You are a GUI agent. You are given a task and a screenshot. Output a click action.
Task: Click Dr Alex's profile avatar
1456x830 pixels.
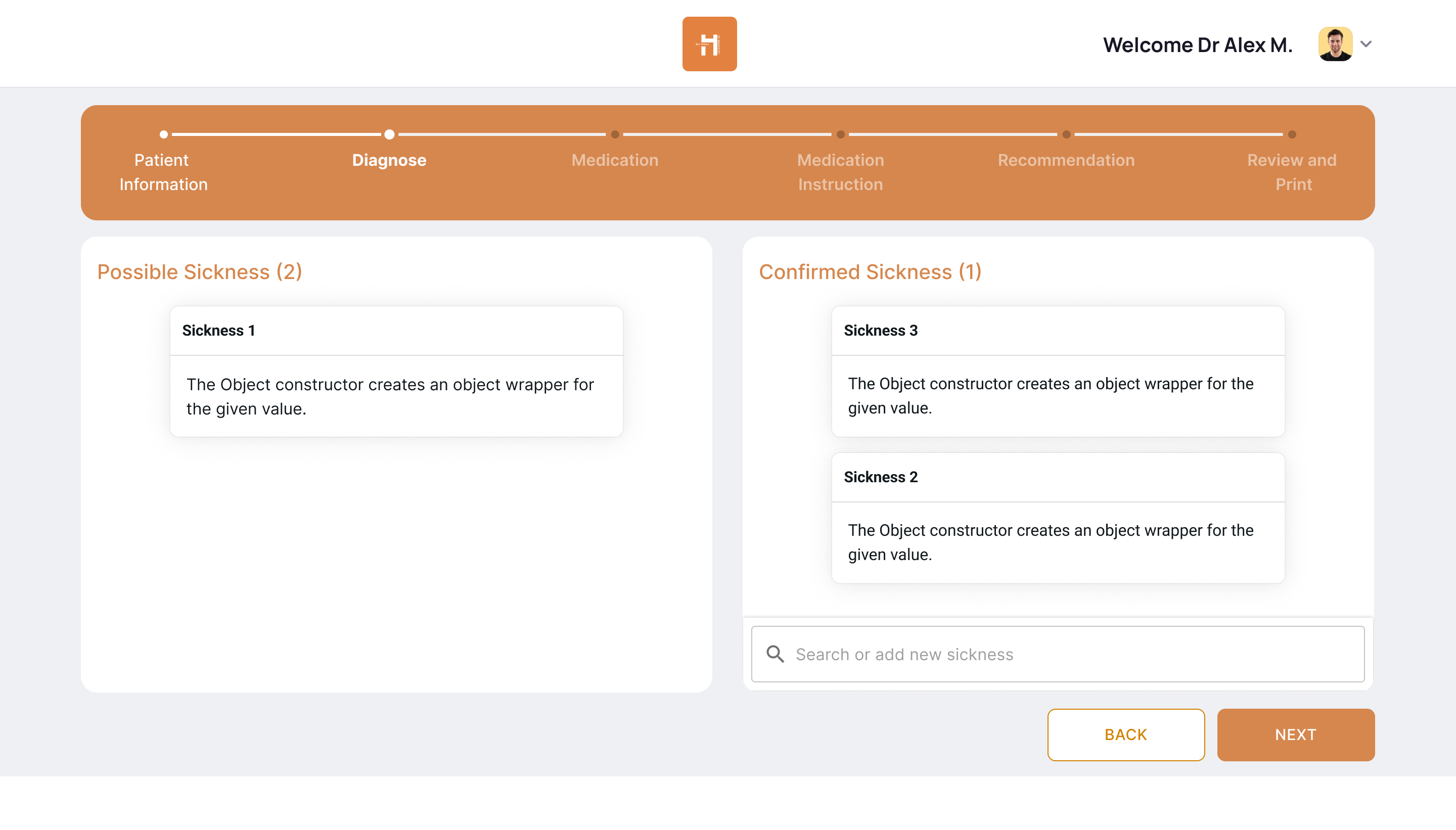[1335, 44]
